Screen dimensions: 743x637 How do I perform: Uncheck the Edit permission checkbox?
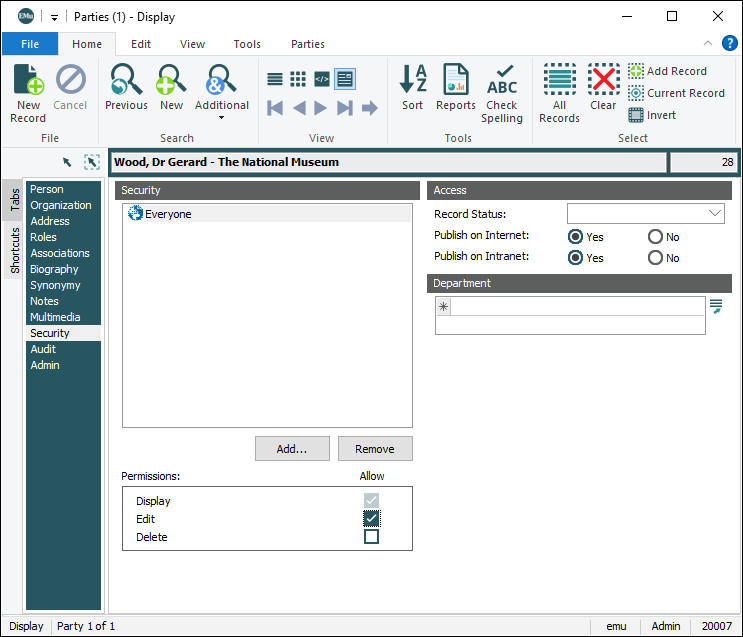pos(372,519)
